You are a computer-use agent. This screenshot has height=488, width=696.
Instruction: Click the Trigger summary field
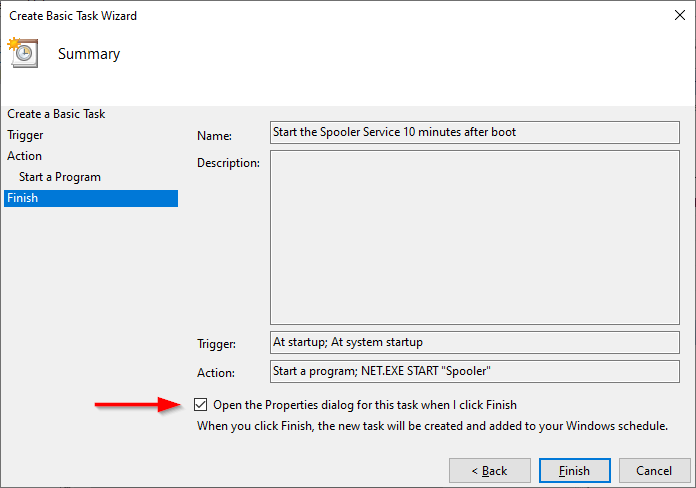click(475, 342)
